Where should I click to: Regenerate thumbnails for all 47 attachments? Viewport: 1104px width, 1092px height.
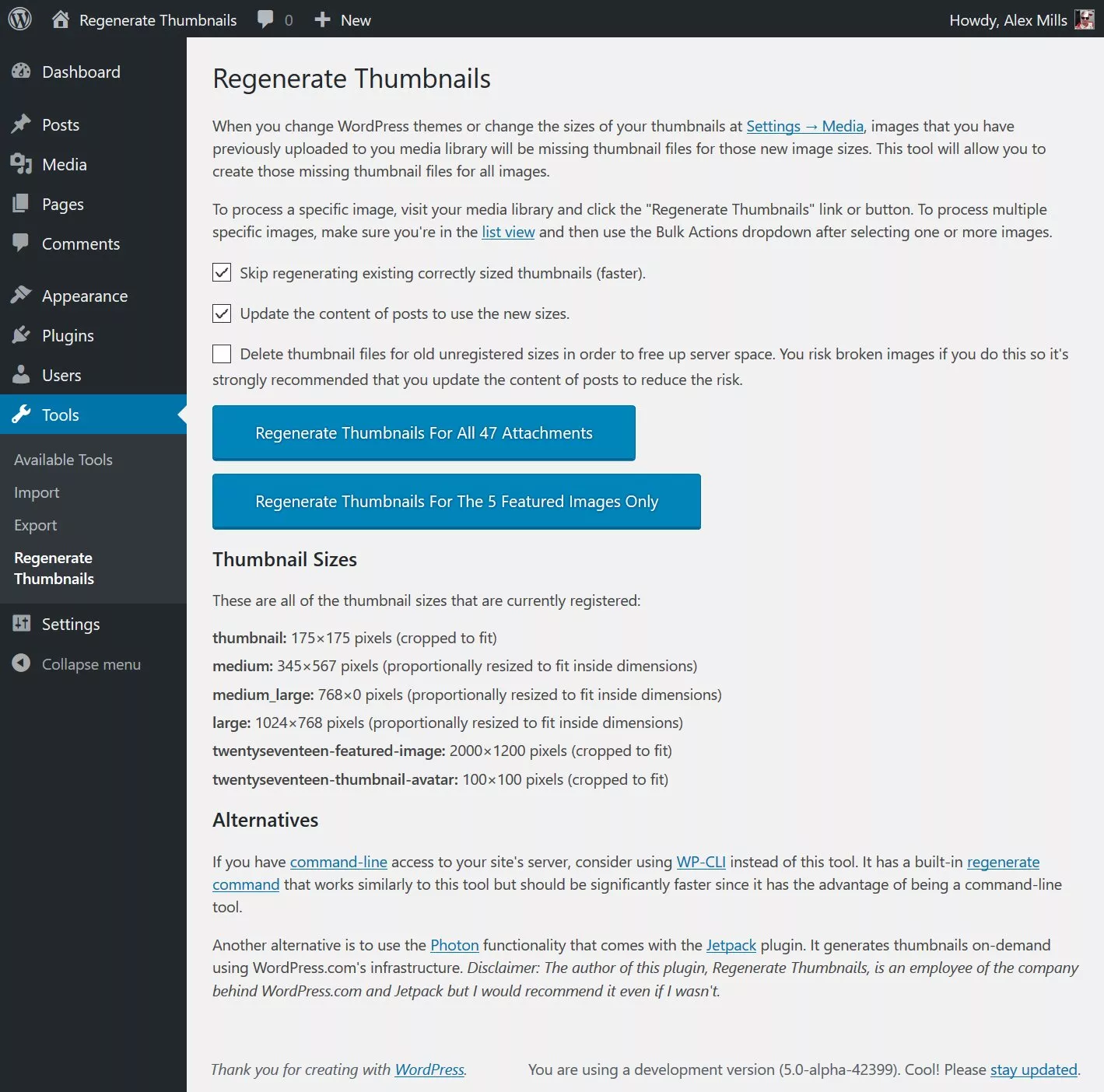click(x=423, y=433)
